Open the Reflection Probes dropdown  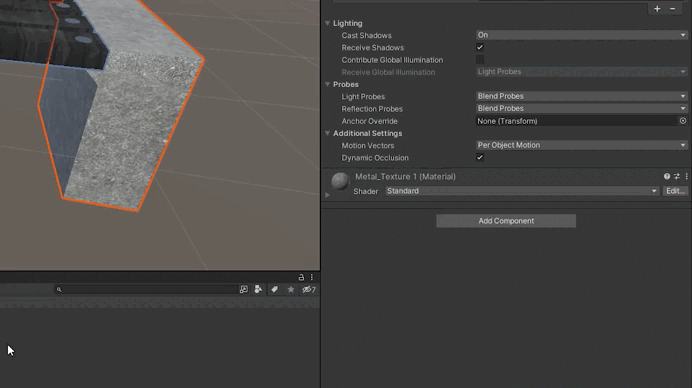tap(581, 108)
